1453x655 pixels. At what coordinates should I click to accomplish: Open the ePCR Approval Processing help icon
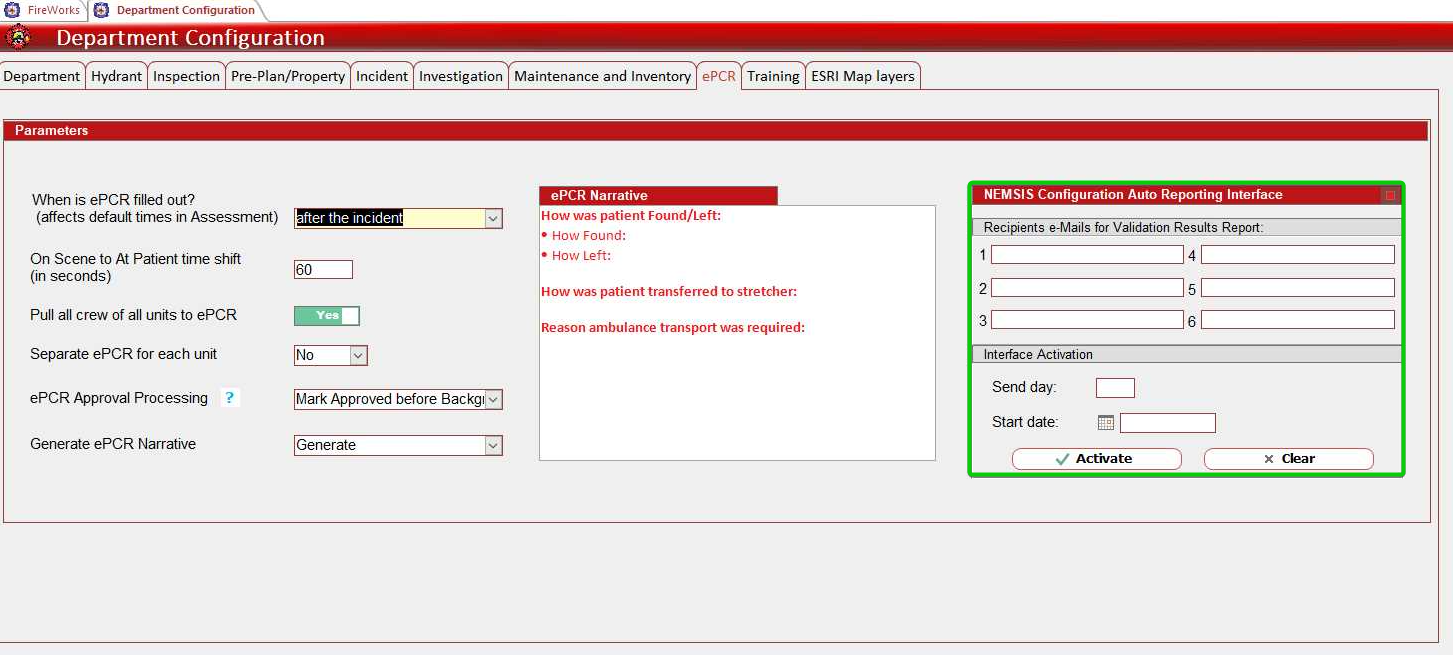(231, 397)
